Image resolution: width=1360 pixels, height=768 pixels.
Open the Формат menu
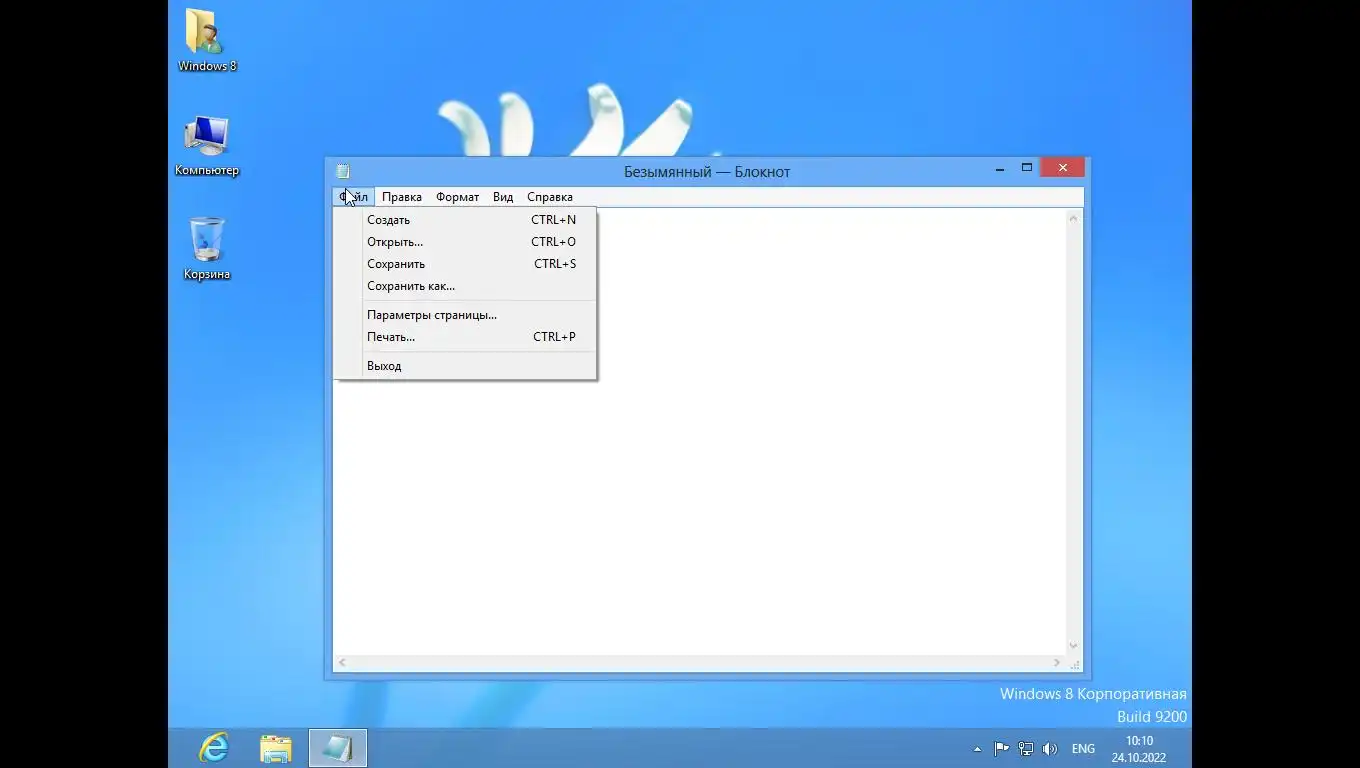(x=457, y=197)
